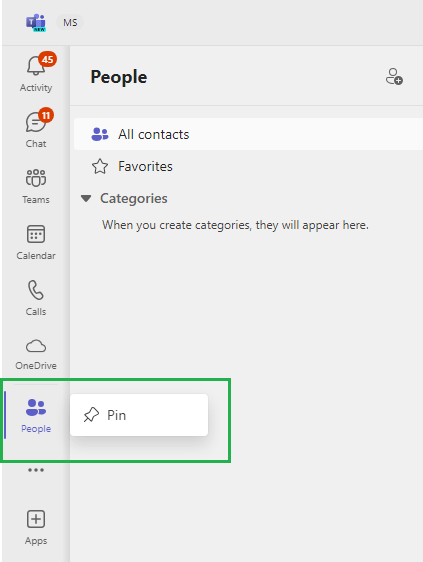423x562 pixels.
Task: Click the MS account badge
Action: coord(70,23)
